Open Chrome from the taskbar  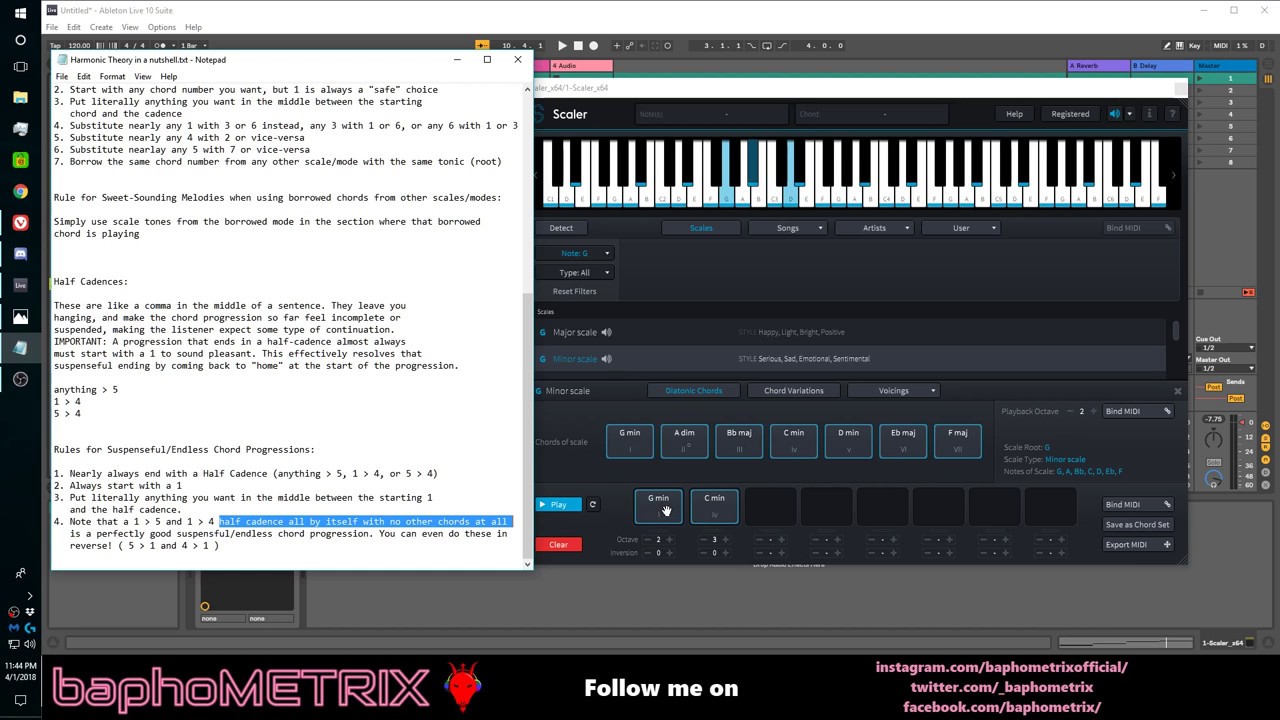pyautogui.click(x=20, y=192)
